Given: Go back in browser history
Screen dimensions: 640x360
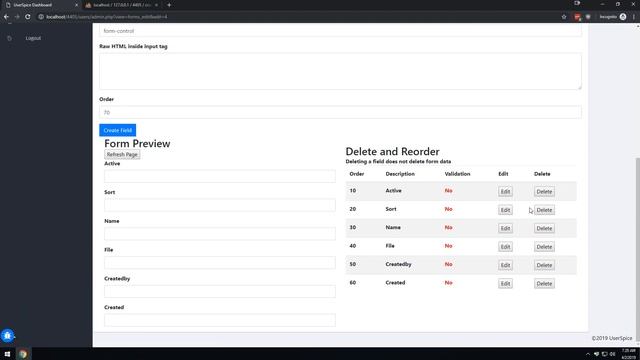Looking at the screenshot, I should (6, 17).
